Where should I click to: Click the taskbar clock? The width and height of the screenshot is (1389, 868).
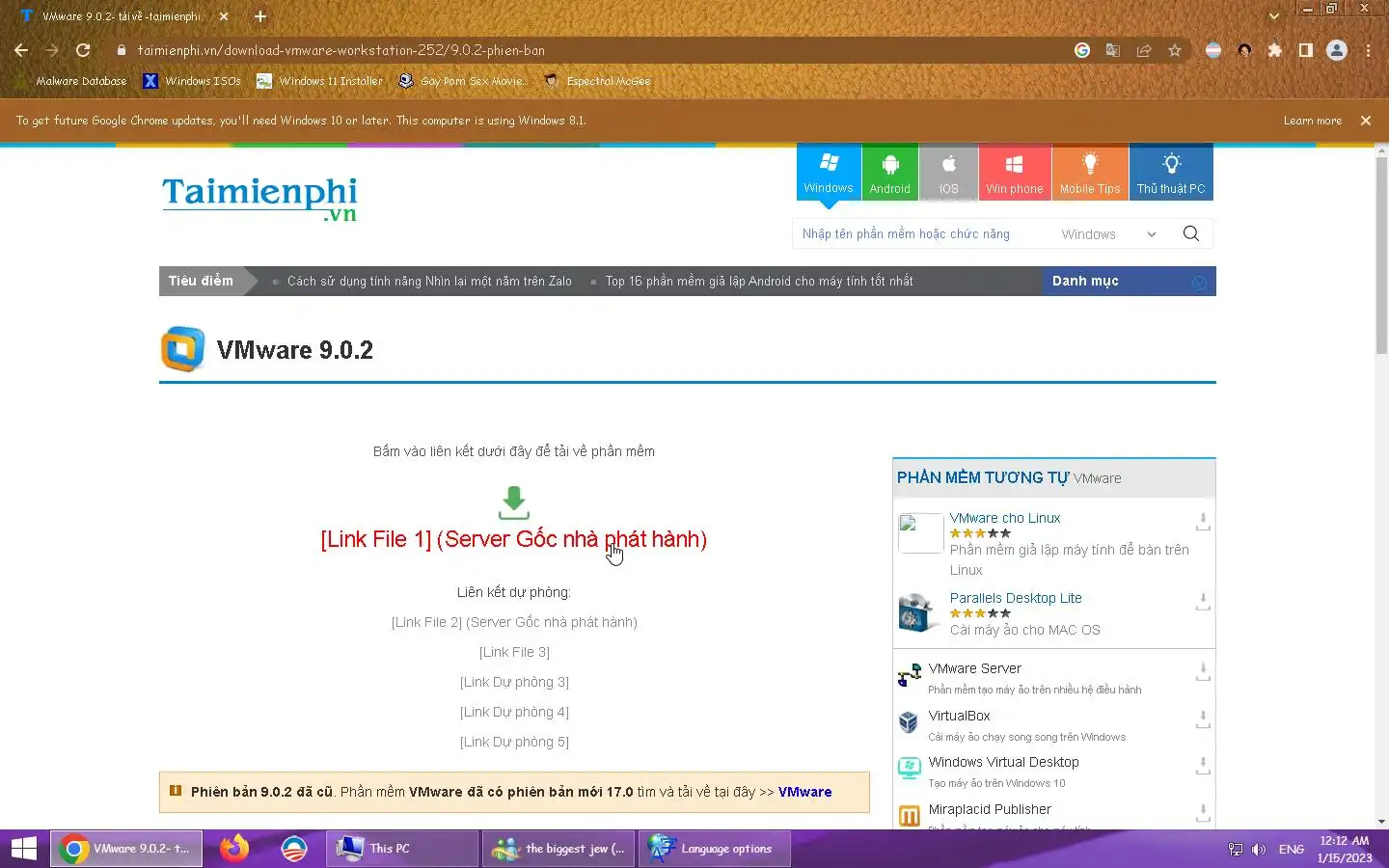click(x=1345, y=849)
